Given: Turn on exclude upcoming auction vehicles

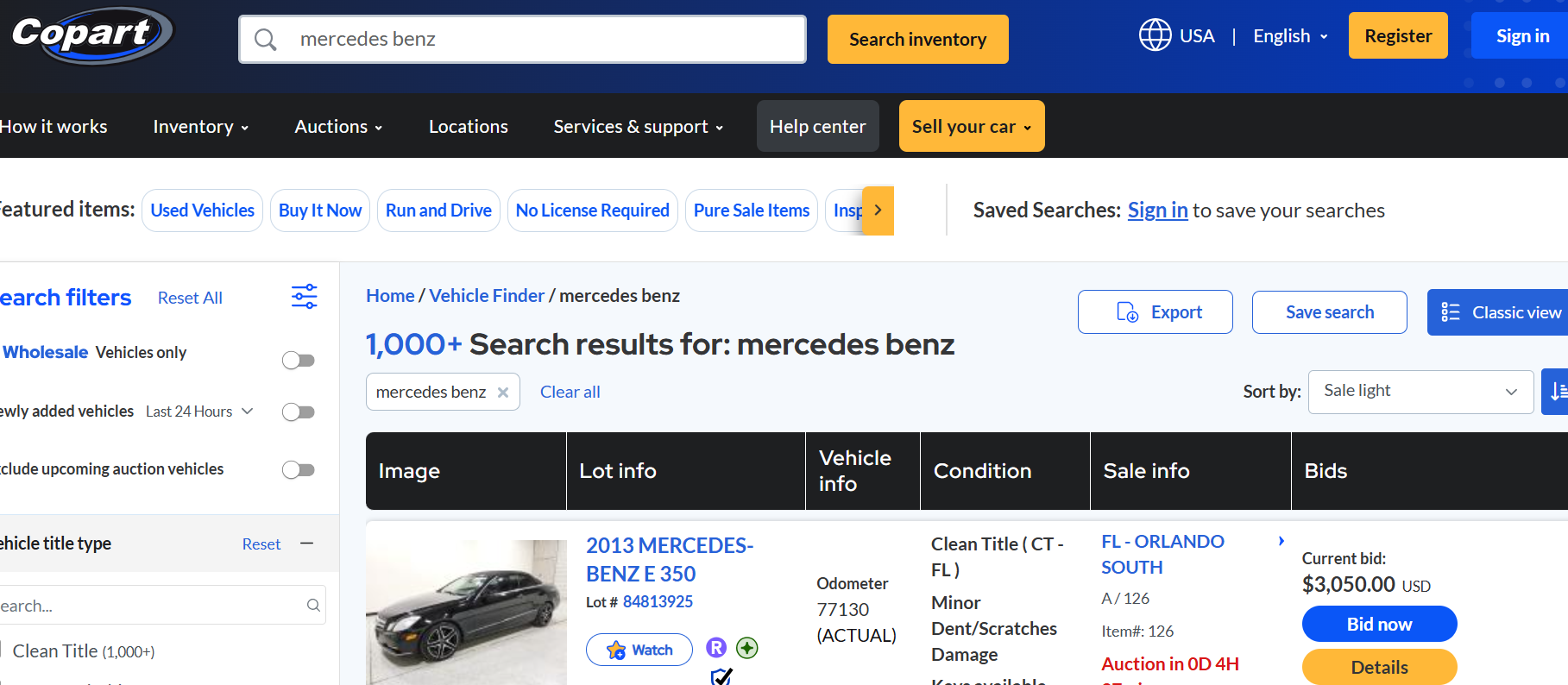Looking at the screenshot, I should (299, 469).
